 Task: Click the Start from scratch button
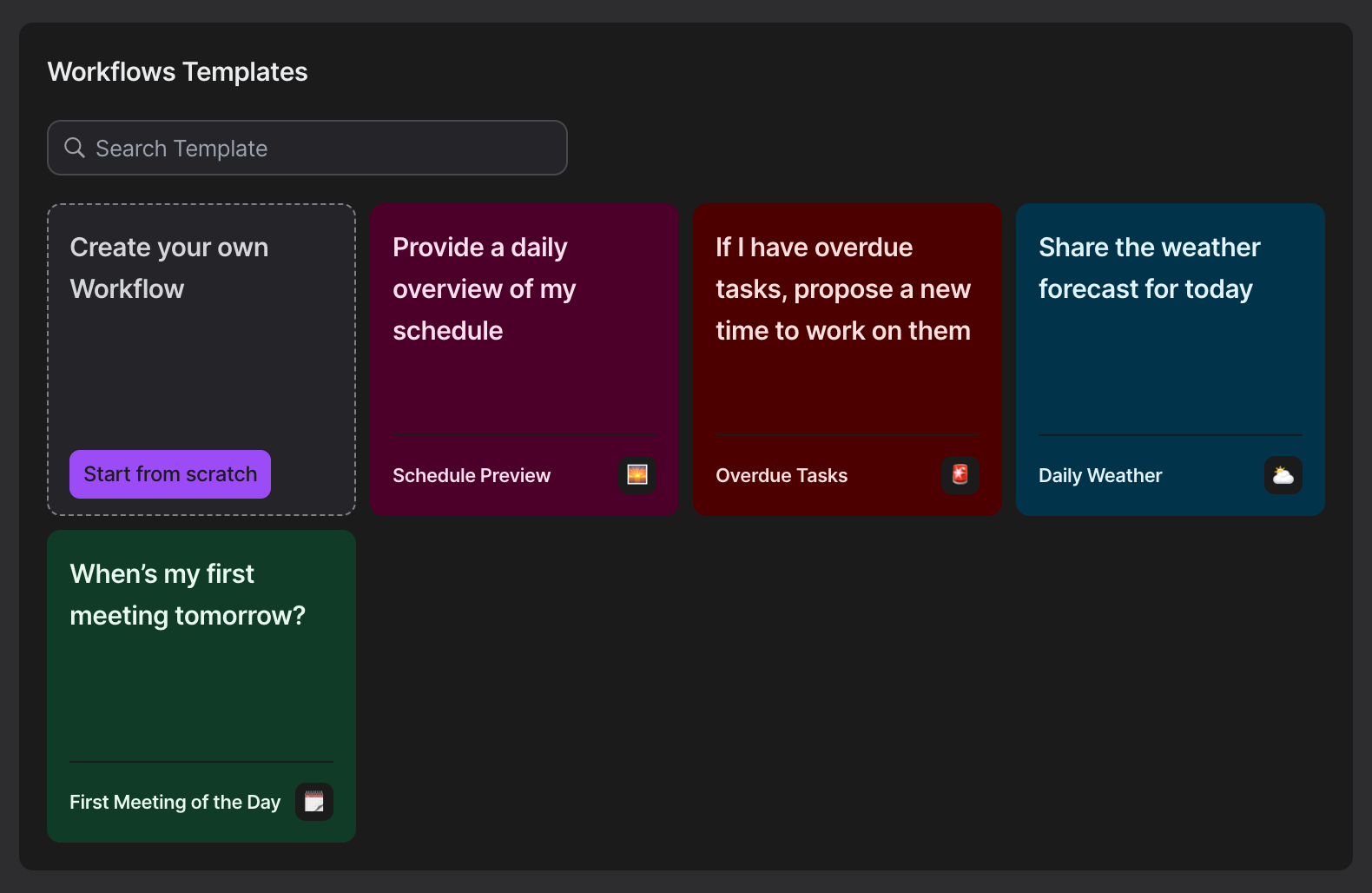click(x=170, y=474)
